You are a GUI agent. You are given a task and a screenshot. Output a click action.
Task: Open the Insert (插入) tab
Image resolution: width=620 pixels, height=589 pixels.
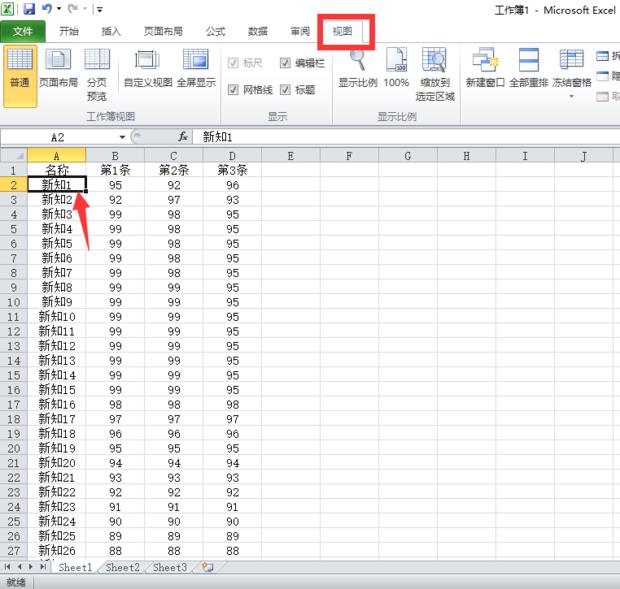tap(111, 31)
